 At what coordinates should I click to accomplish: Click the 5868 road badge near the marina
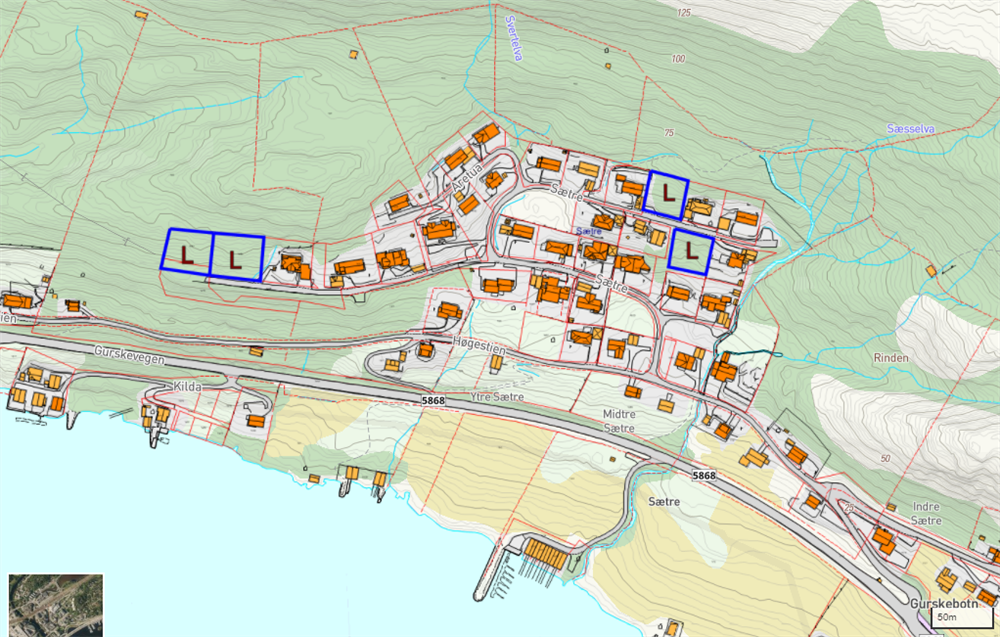(x=704, y=475)
